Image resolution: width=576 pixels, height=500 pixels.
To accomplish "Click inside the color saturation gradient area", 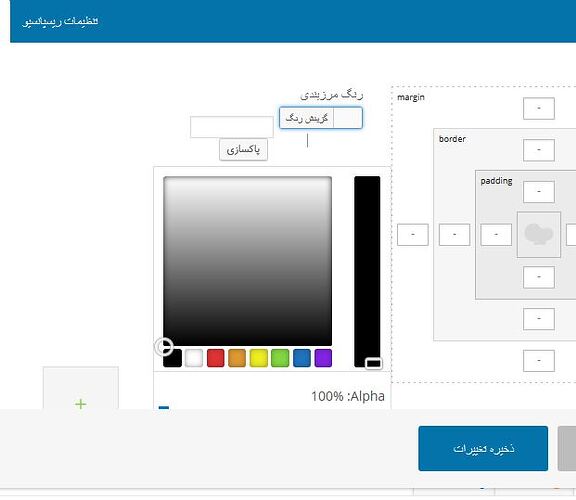I will (248, 261).
